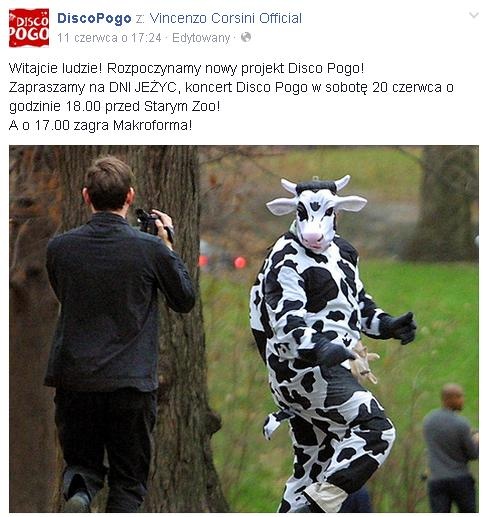483x517 pixels.
Task: Click the word DISCO in the avatar logo
Action: (x=32, y=21)
